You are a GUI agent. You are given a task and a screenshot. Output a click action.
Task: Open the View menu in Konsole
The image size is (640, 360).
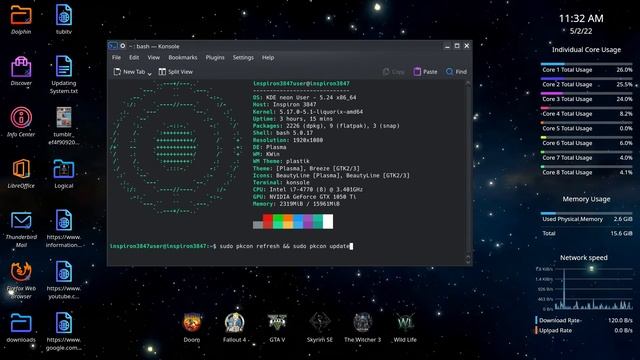[153, 58]
